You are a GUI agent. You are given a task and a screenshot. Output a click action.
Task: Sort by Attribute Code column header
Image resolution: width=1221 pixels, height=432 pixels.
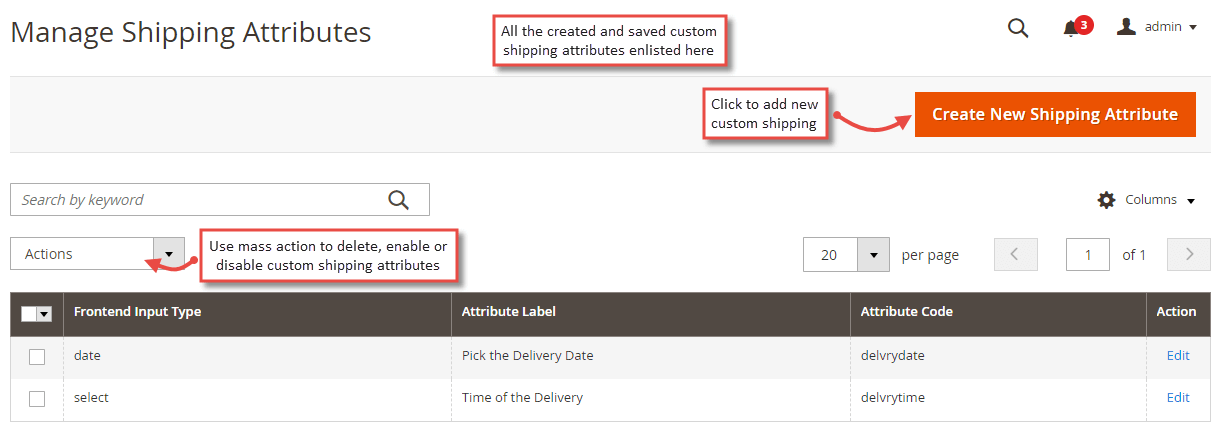coord(907,312)
